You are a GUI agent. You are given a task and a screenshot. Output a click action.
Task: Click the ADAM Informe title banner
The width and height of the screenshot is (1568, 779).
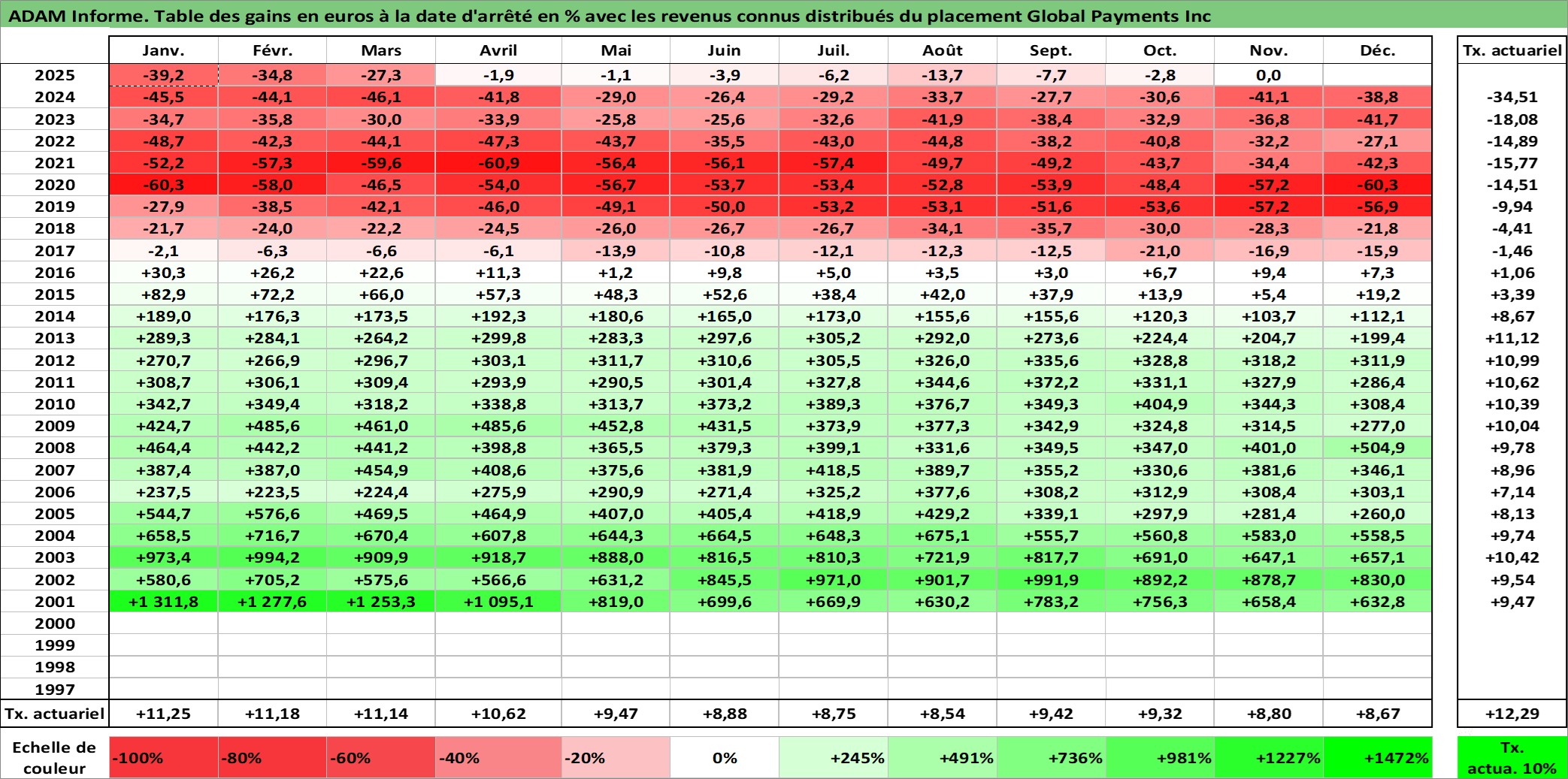tap(784, 15)
